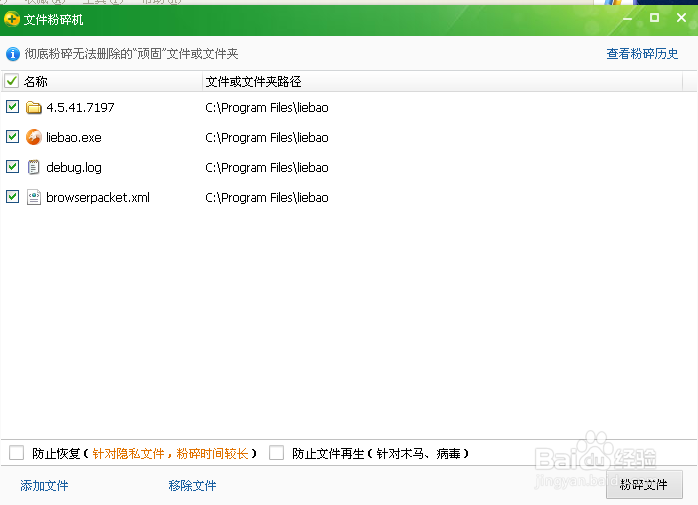Enable the 防止文件再生 option checkbox
The image size is (698, 505).
(x=276, y=453)
